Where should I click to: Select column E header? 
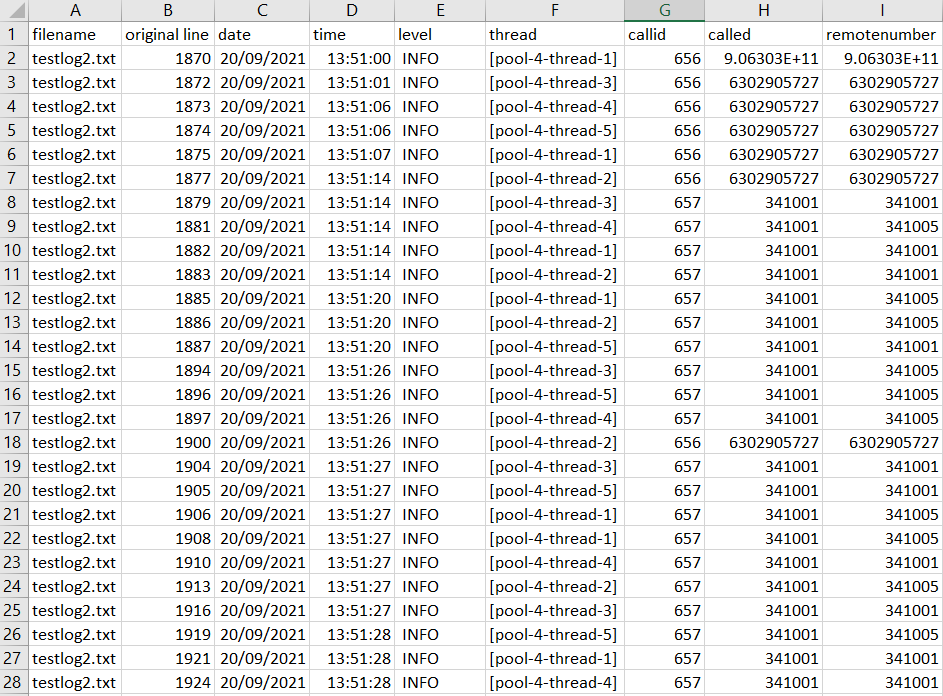[x=440, y=10]
